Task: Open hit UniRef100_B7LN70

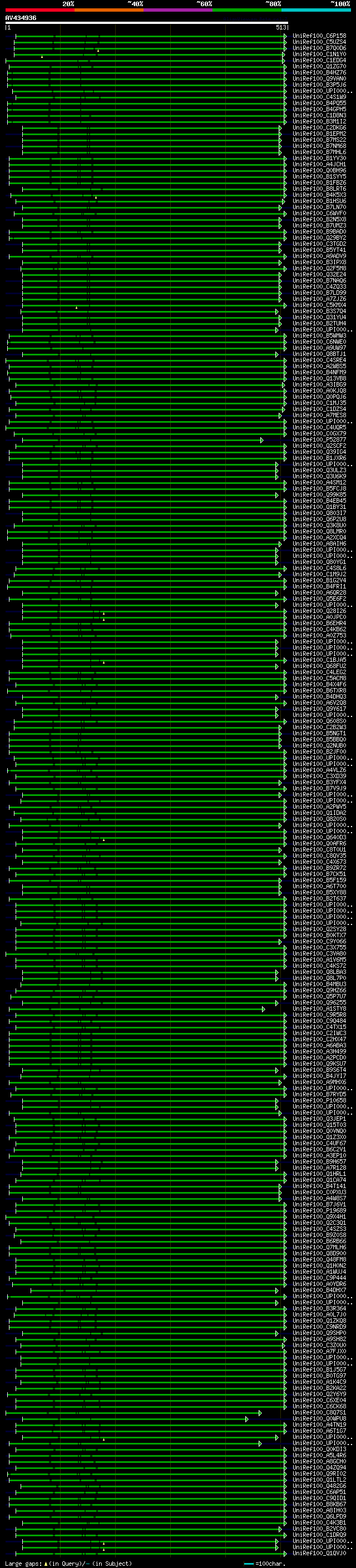Action: [x=319, y=207]
